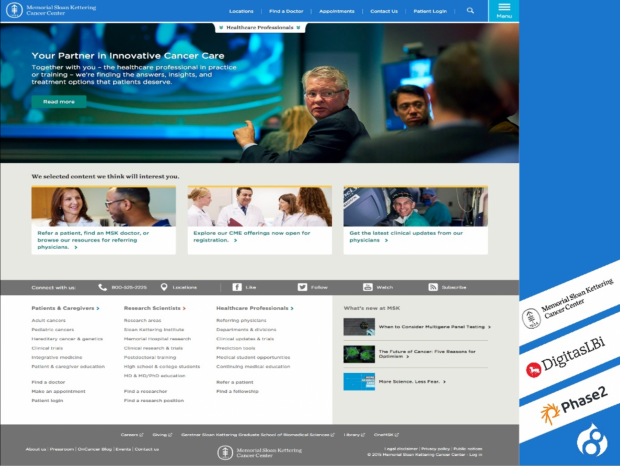
Task: Open Sloan Kettering Institute link
Action: (x=154, y=330)
